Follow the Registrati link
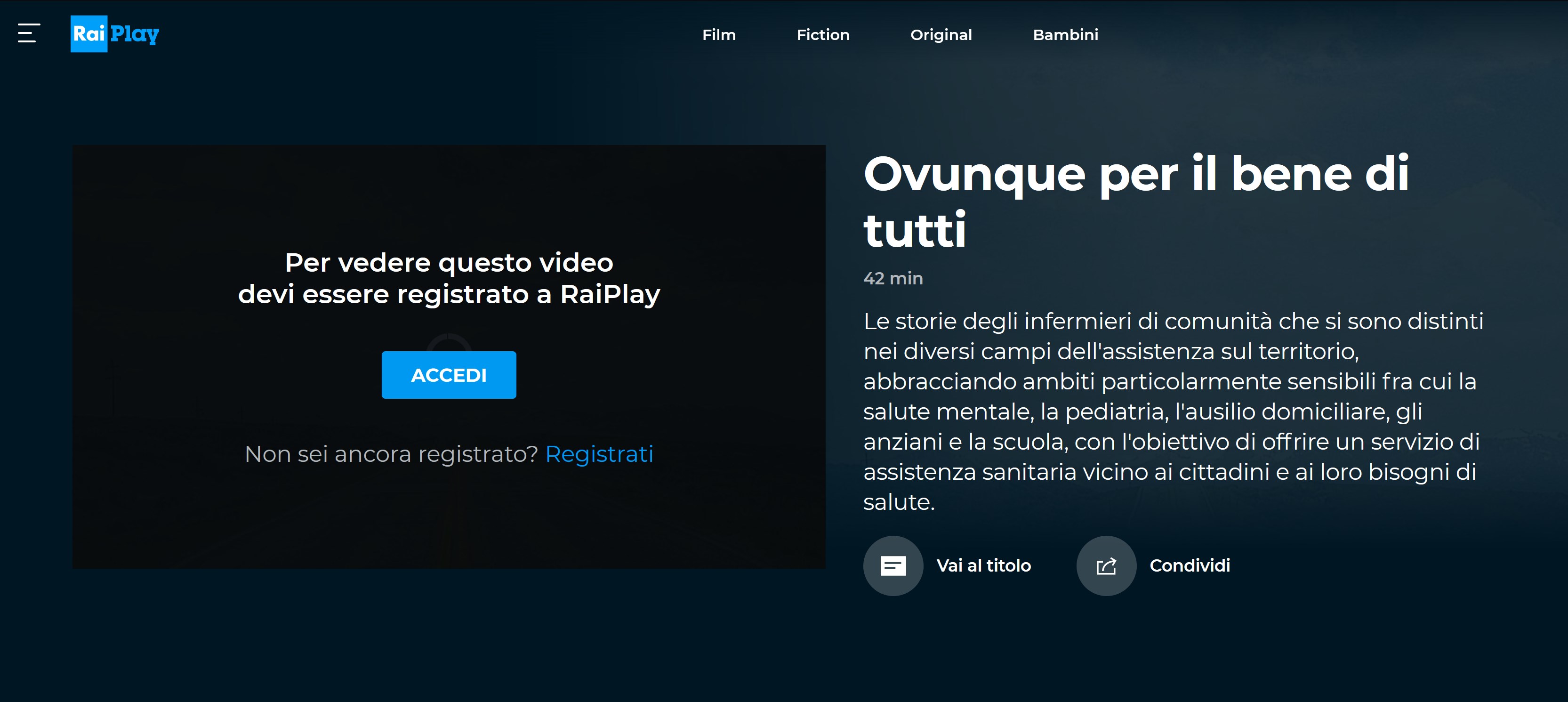The height and width of the screenshot is (702, 1568). click(599, 454)
